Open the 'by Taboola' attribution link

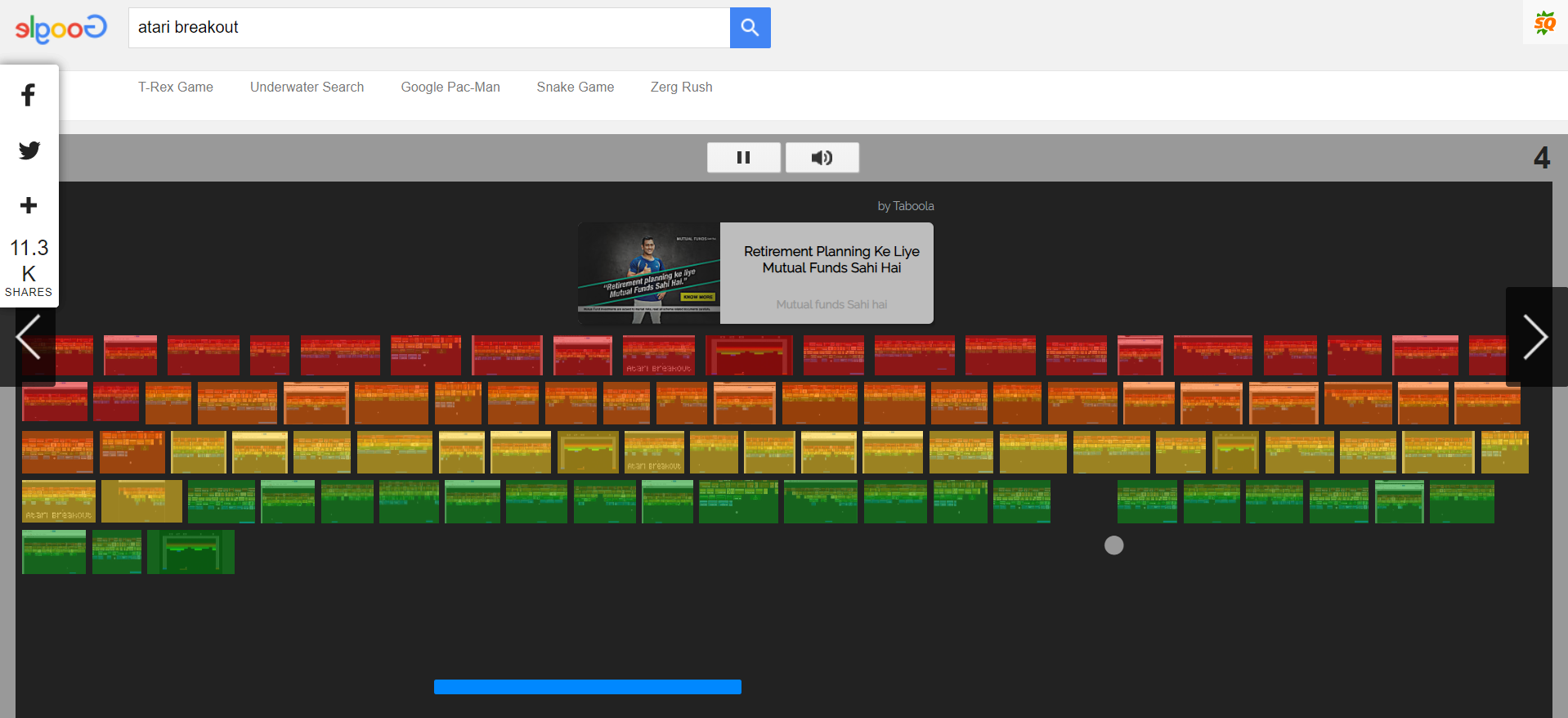[x=906, y=206]
